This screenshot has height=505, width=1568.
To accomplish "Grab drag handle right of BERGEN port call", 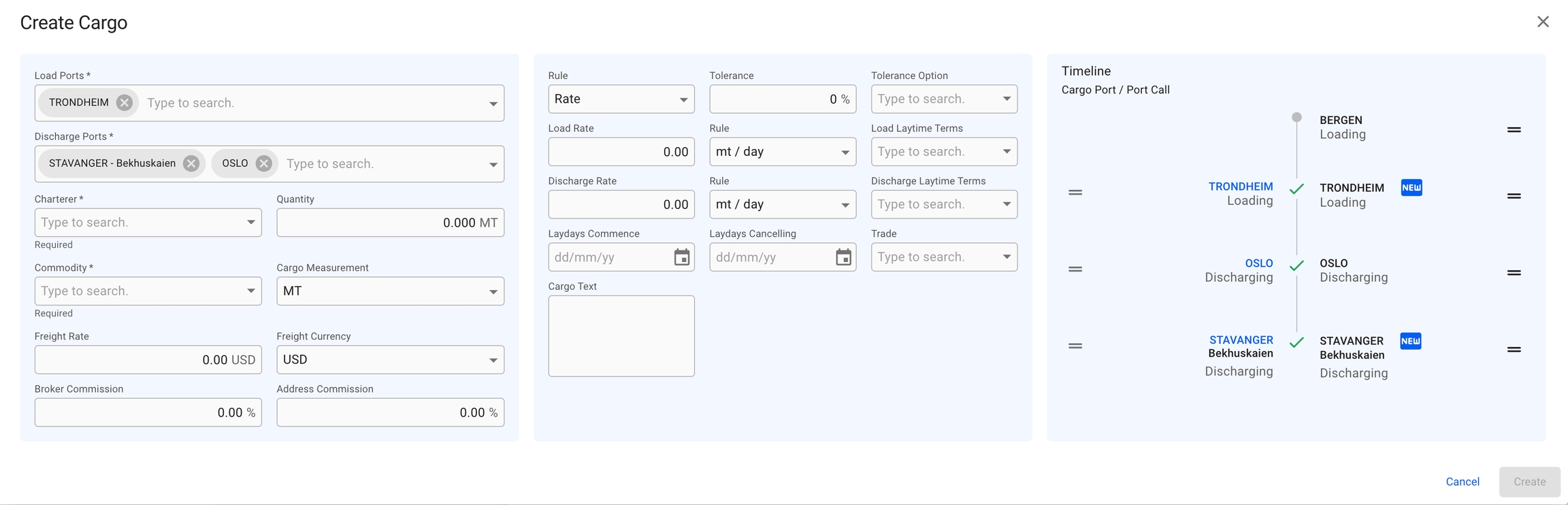I will pos(1514,129).
